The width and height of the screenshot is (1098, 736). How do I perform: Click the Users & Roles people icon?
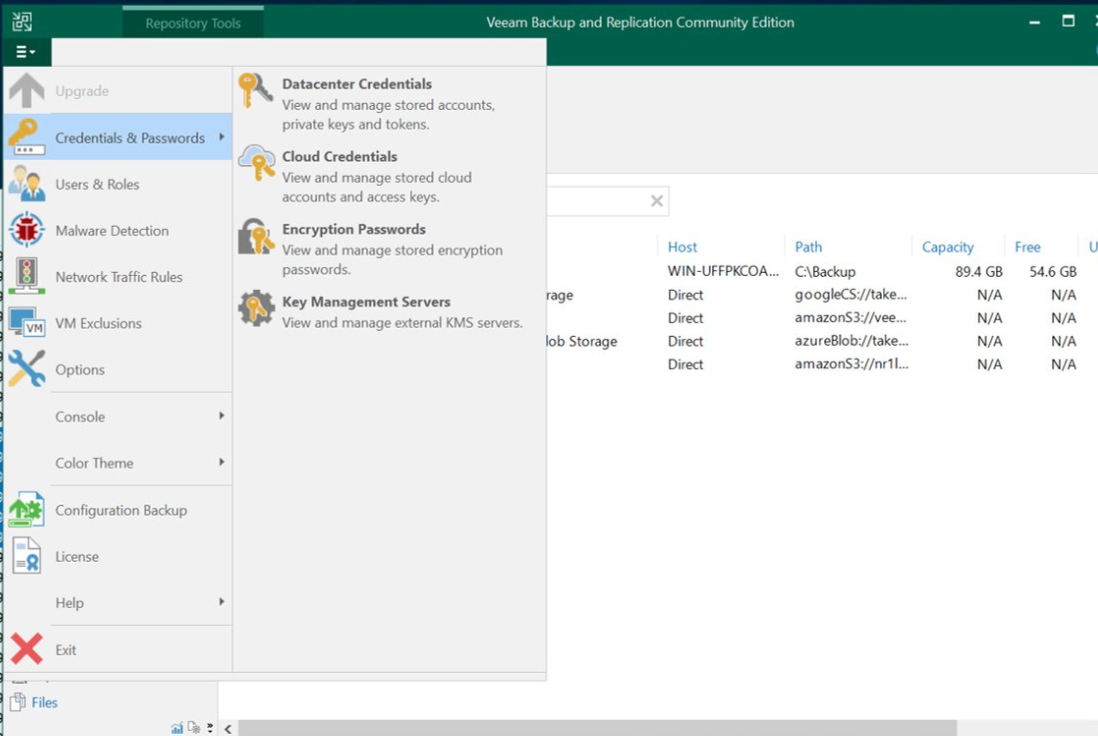(x=27, y=183)
